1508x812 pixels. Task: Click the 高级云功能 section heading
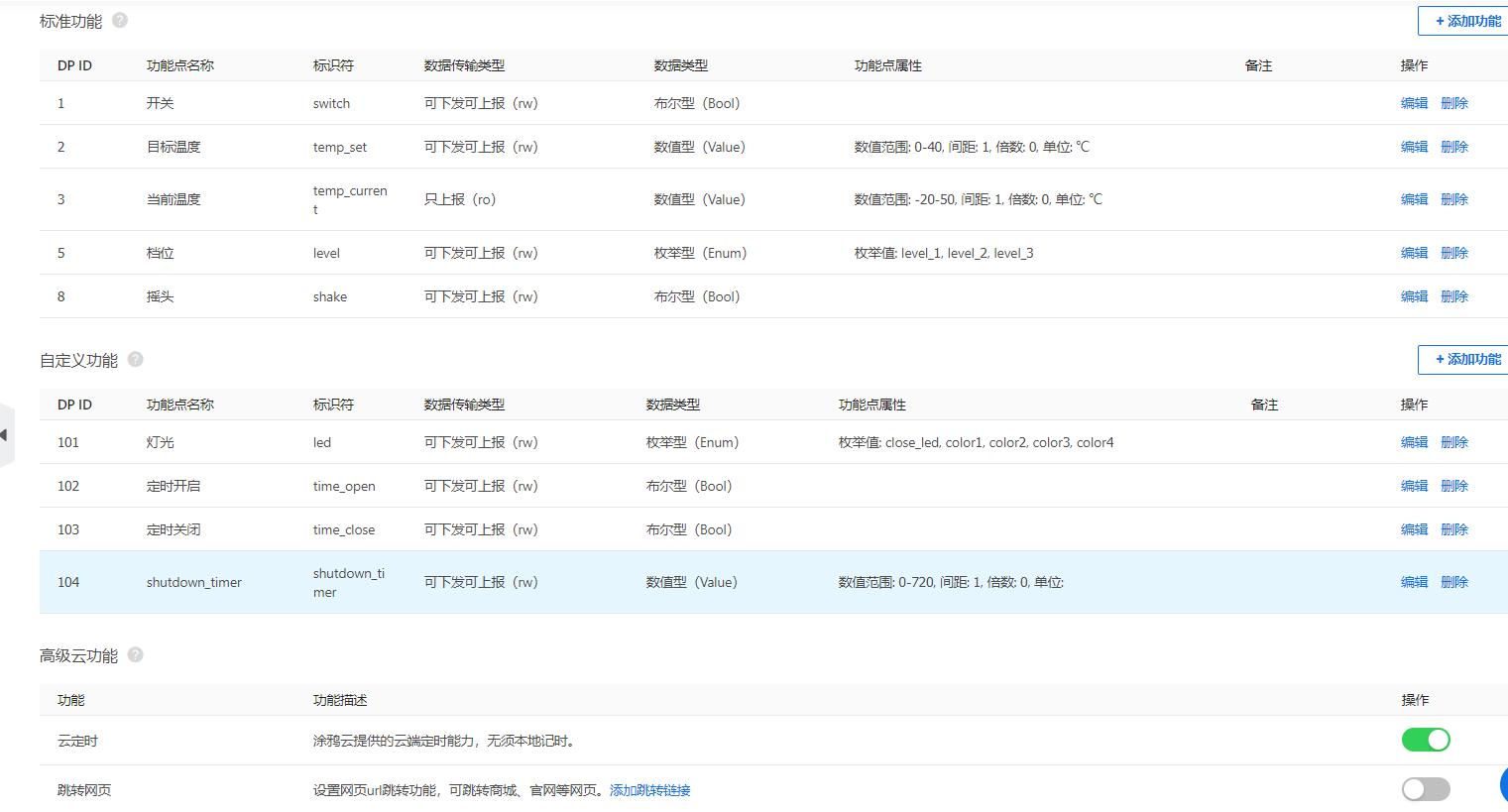78,655
